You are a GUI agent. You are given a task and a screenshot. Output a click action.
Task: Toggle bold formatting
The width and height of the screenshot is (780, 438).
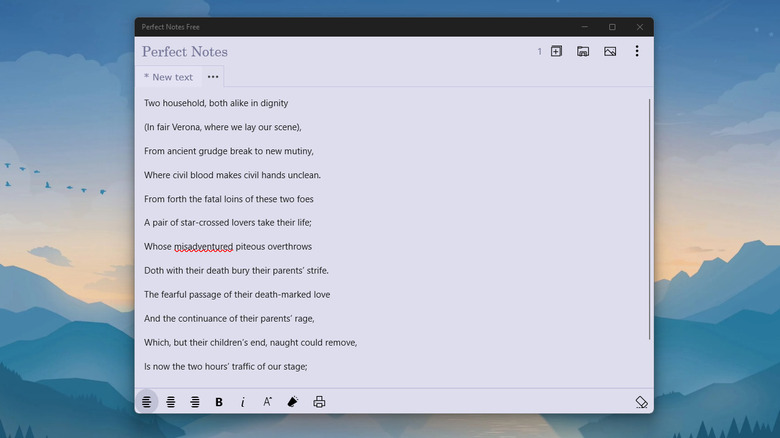coord(219,402)
